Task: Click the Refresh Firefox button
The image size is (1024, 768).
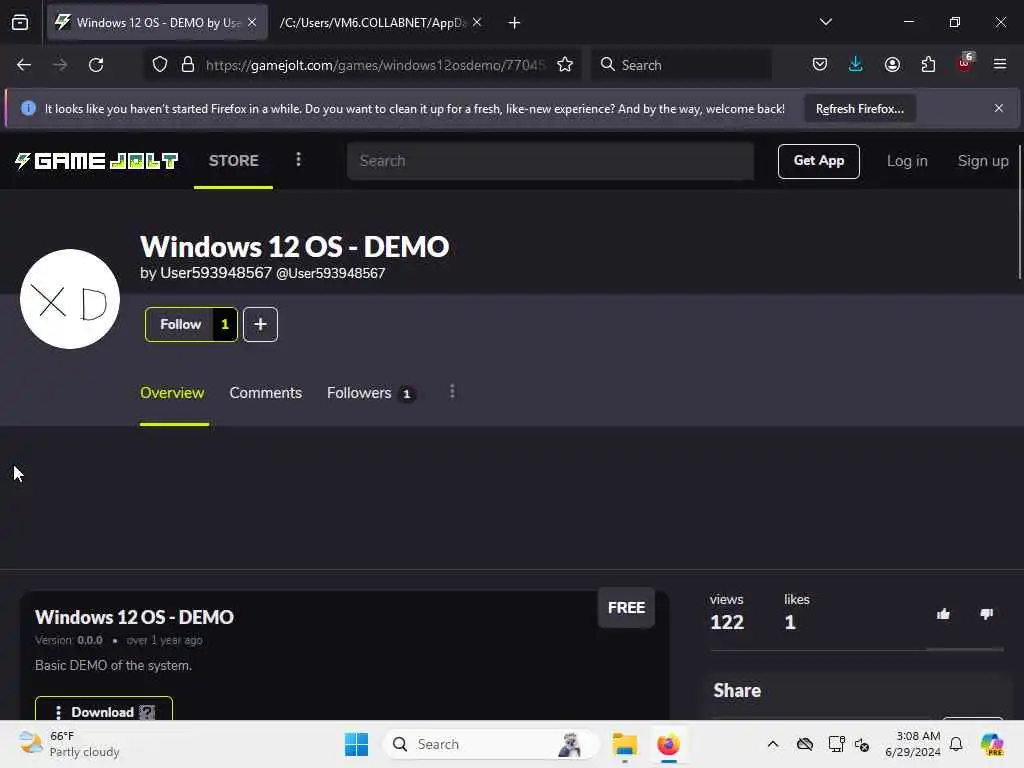Action: click(859, 109)
